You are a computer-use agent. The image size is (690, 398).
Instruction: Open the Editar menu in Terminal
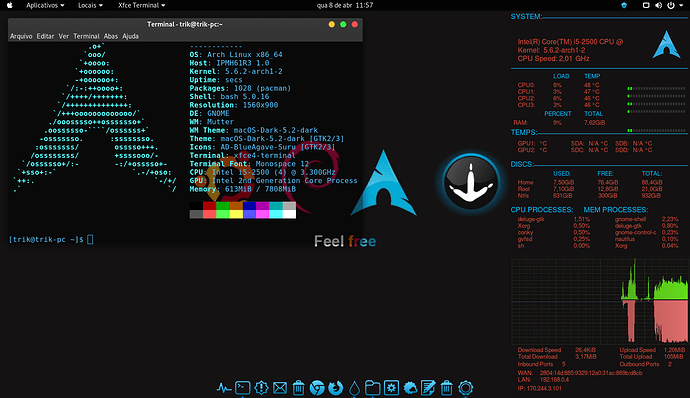coord(45,36)
